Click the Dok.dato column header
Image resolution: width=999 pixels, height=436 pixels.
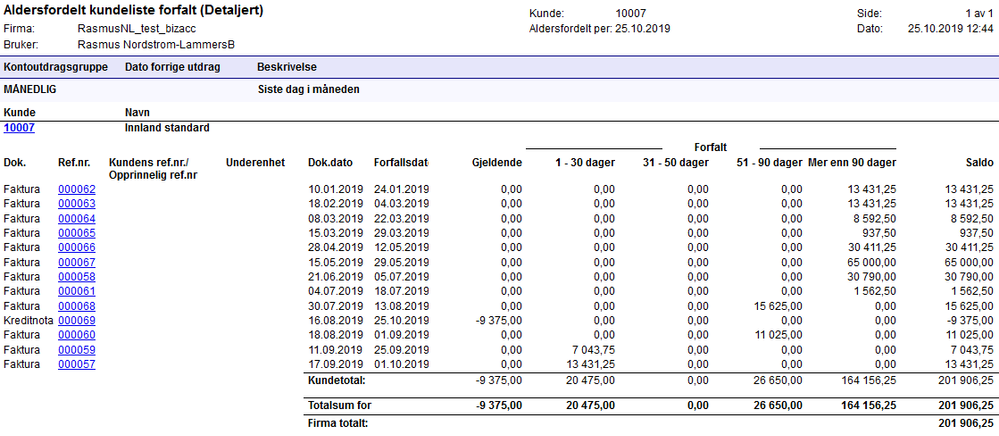click(x=330, y=163)
